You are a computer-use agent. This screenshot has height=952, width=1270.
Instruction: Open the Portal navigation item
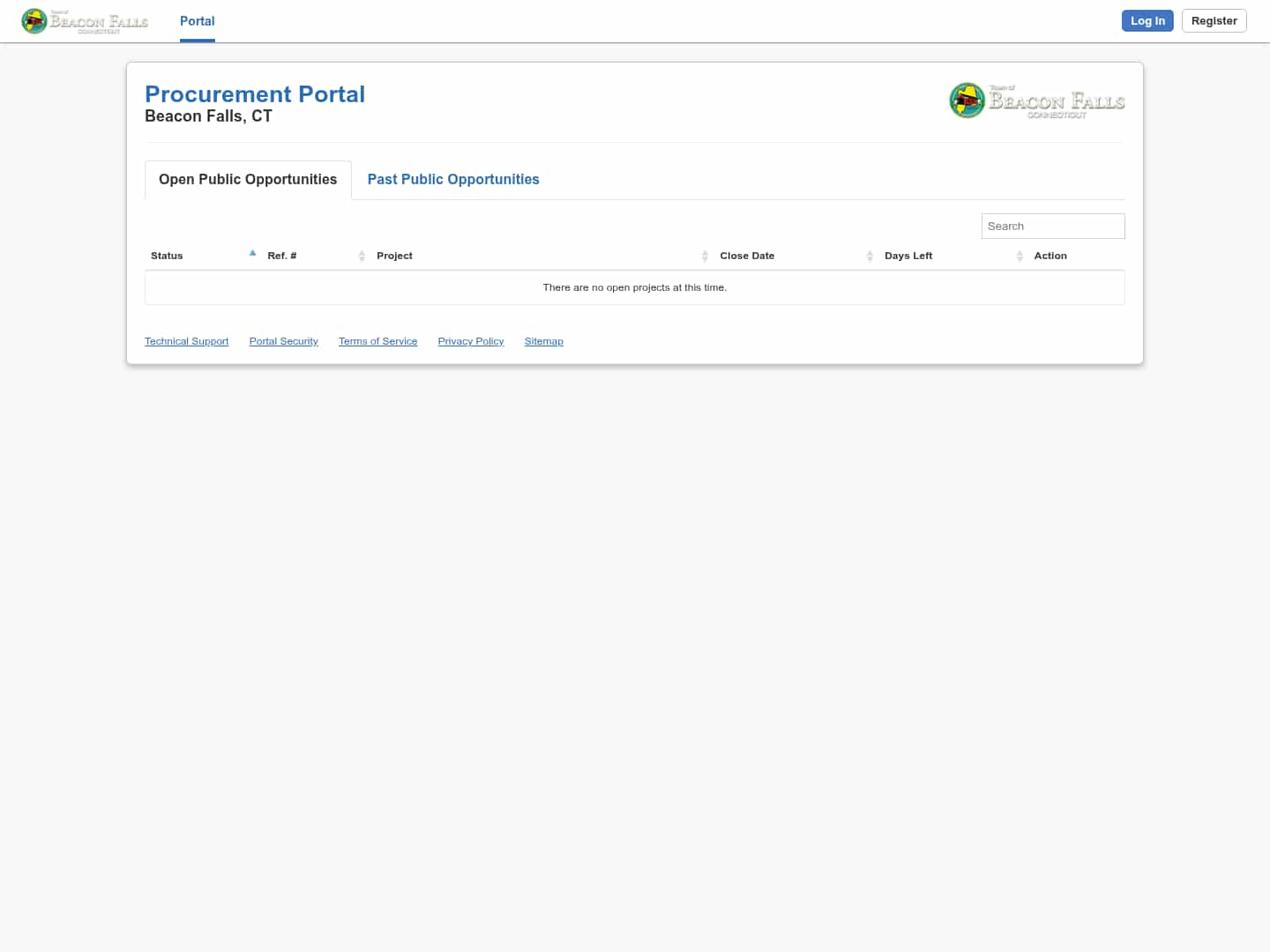[197, 20]
